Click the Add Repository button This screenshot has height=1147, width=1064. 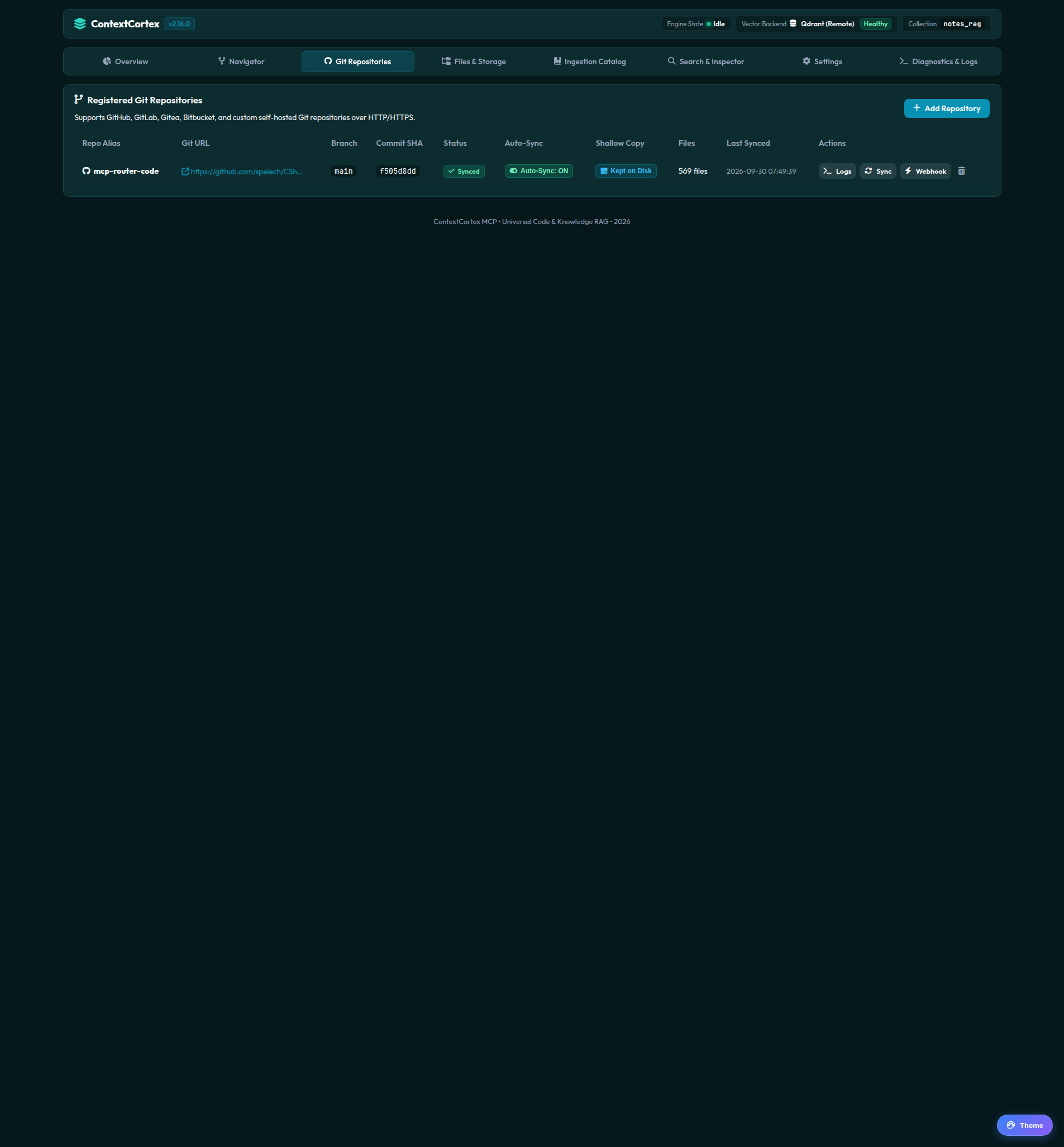pos(947,108)
